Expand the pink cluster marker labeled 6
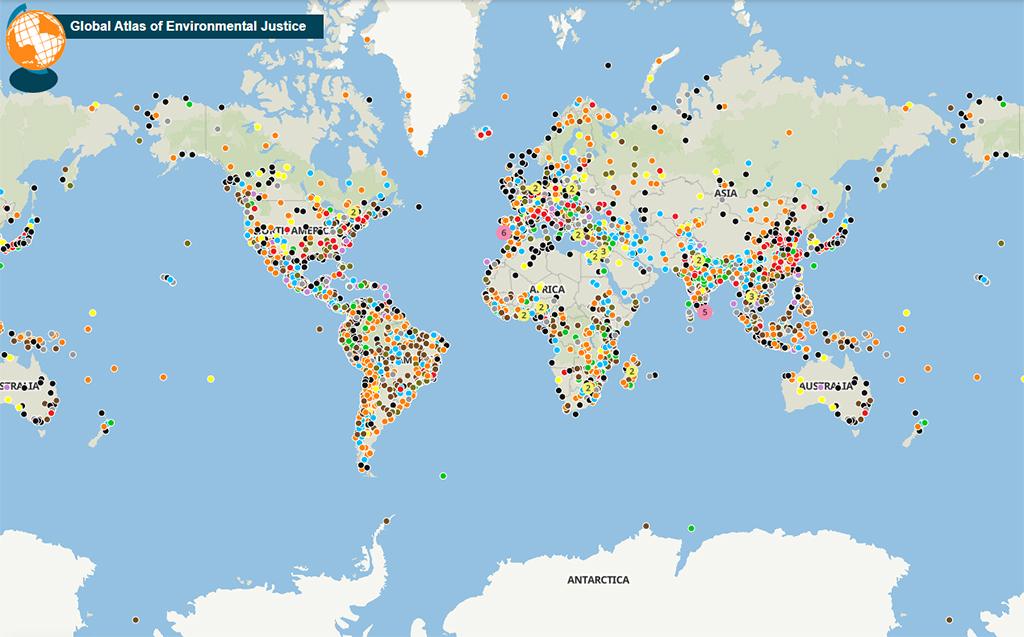This screenshot has width=1024, height=637. click(503, 232)
